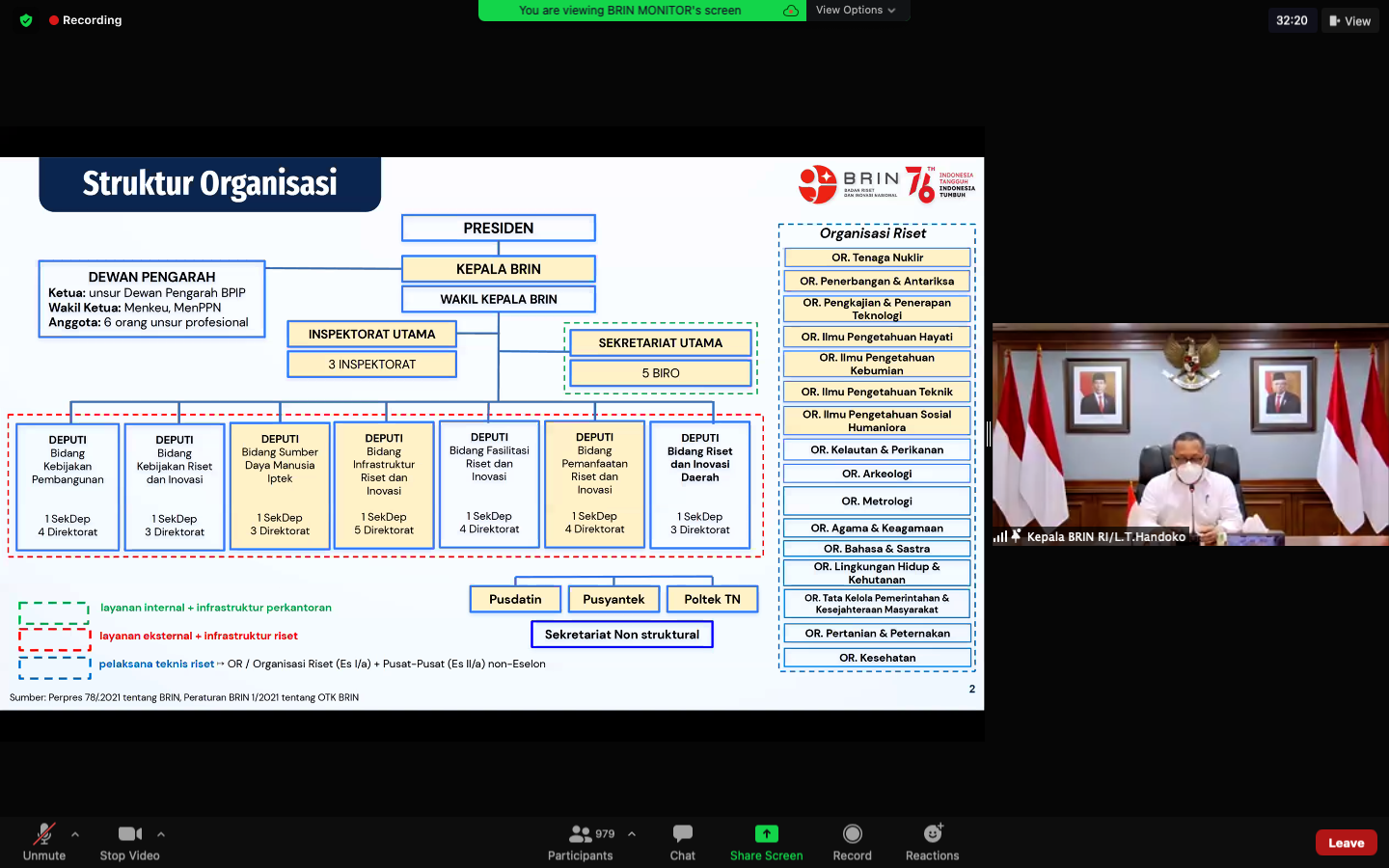Click the red Recording indicator
This screenshot has height=868, width=1389.
[x=86, y=20]
